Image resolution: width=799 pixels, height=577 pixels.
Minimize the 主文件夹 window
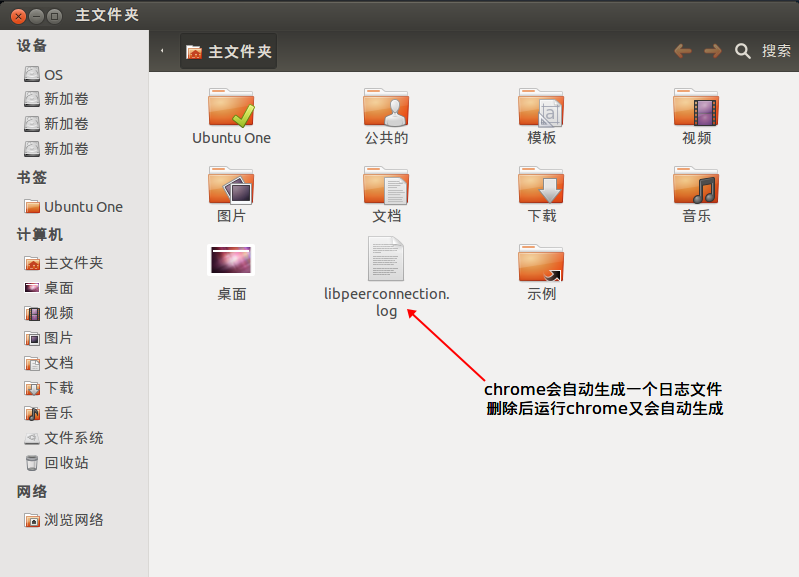[x=36, y=16]
